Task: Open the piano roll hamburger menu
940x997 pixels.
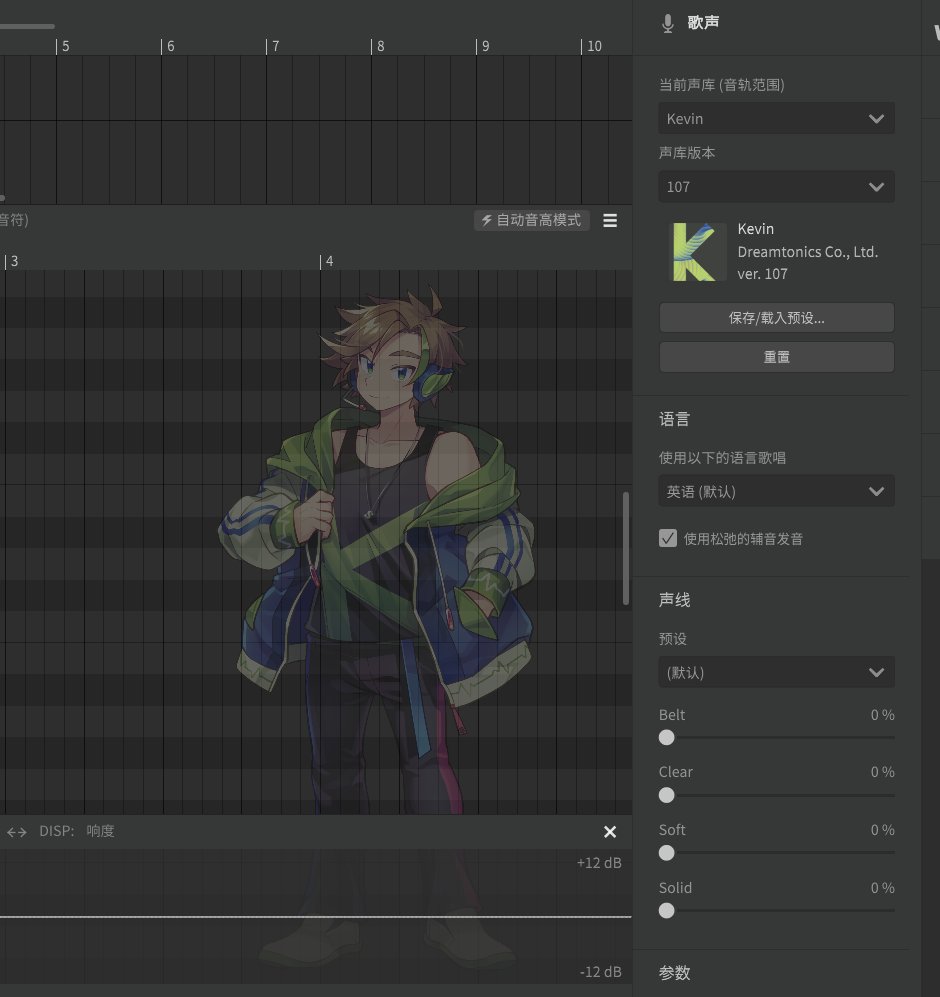Action: pos(610,221)
